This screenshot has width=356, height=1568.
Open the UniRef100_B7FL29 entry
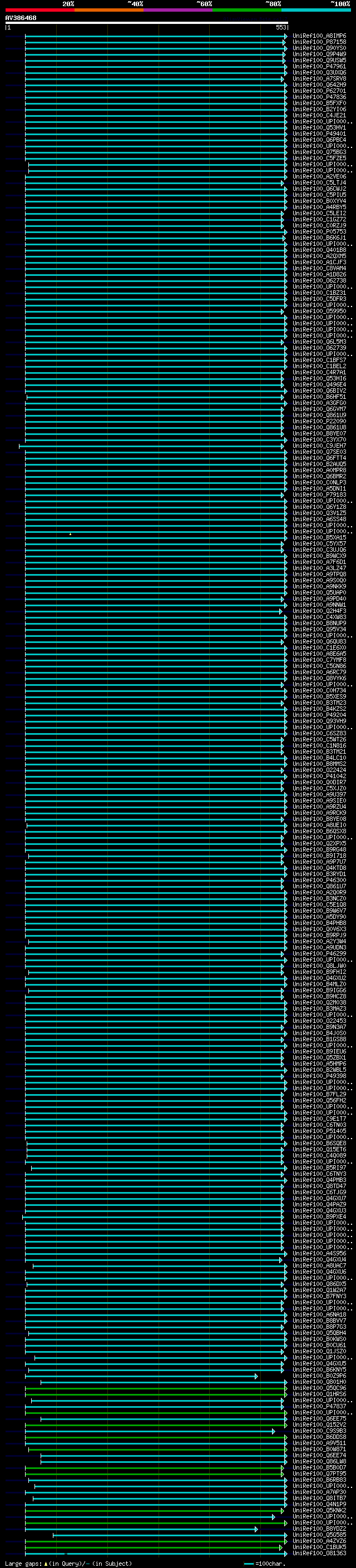pyautogui.click(x=319, y=1095)
